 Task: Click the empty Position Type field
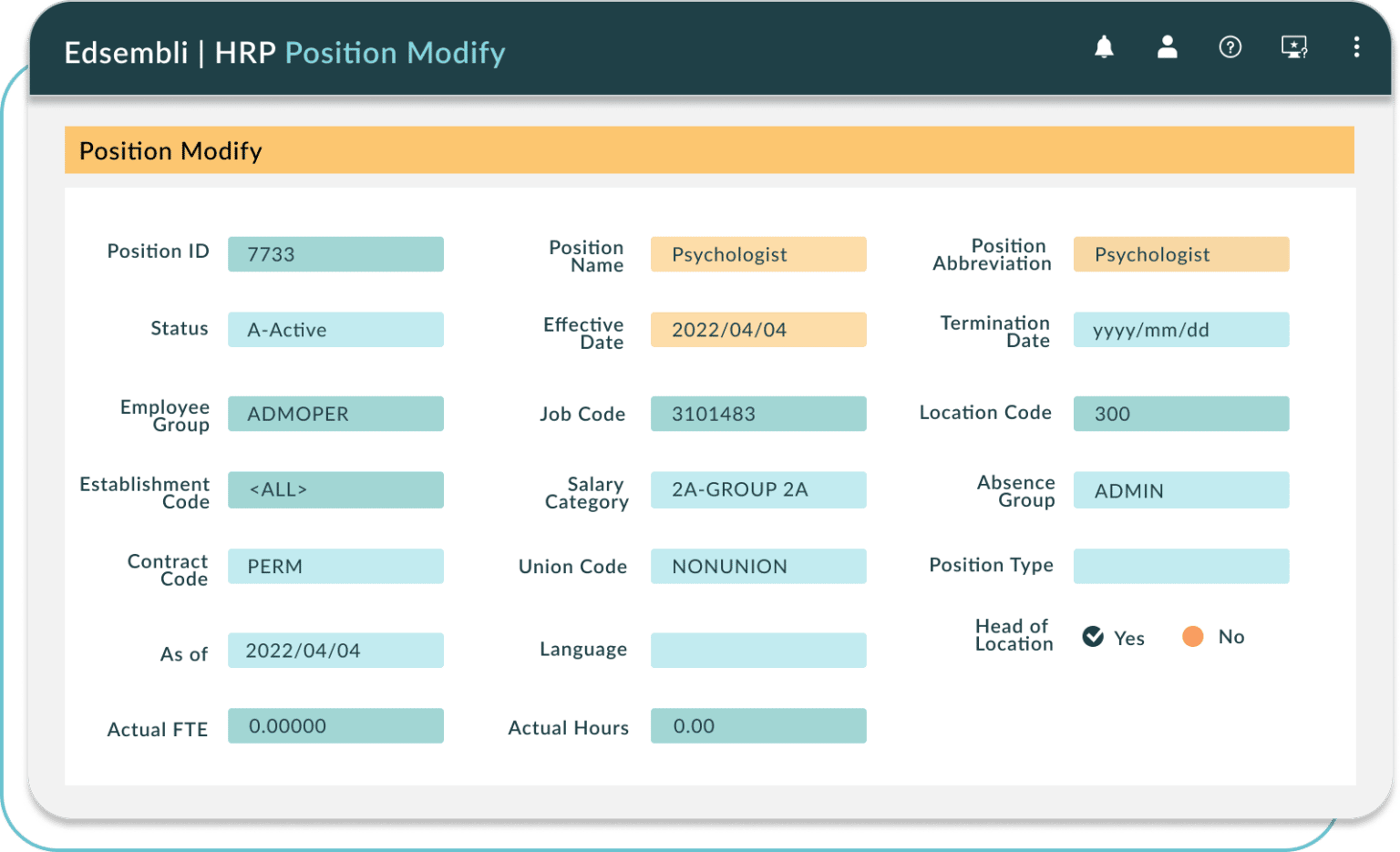point(1181,566)
